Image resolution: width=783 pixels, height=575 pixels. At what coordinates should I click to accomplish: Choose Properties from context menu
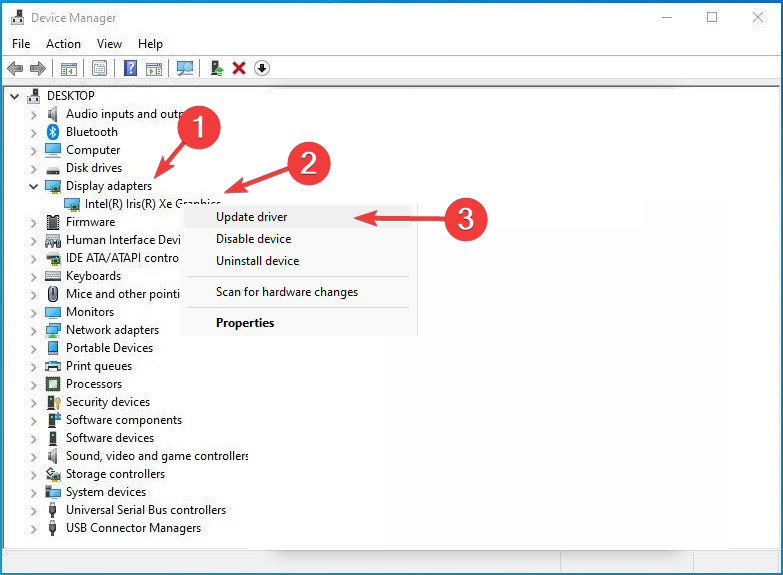point(298,323)
